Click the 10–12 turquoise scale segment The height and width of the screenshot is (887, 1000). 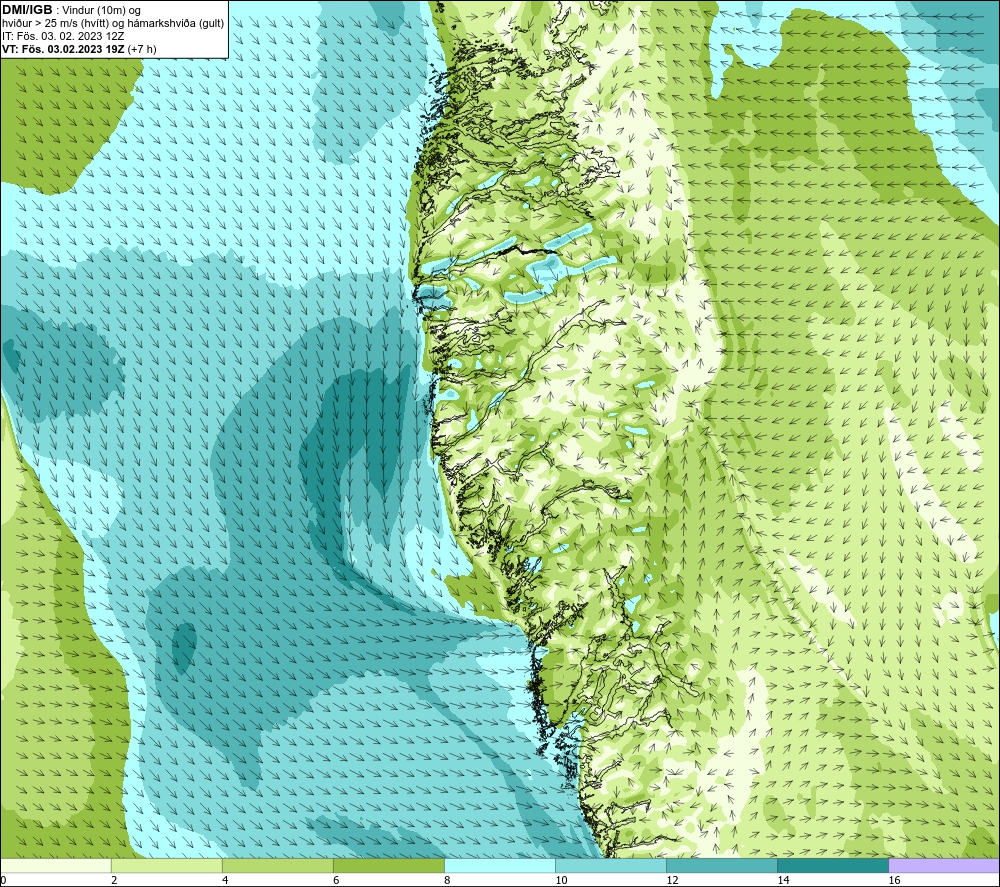pos(610,865)
